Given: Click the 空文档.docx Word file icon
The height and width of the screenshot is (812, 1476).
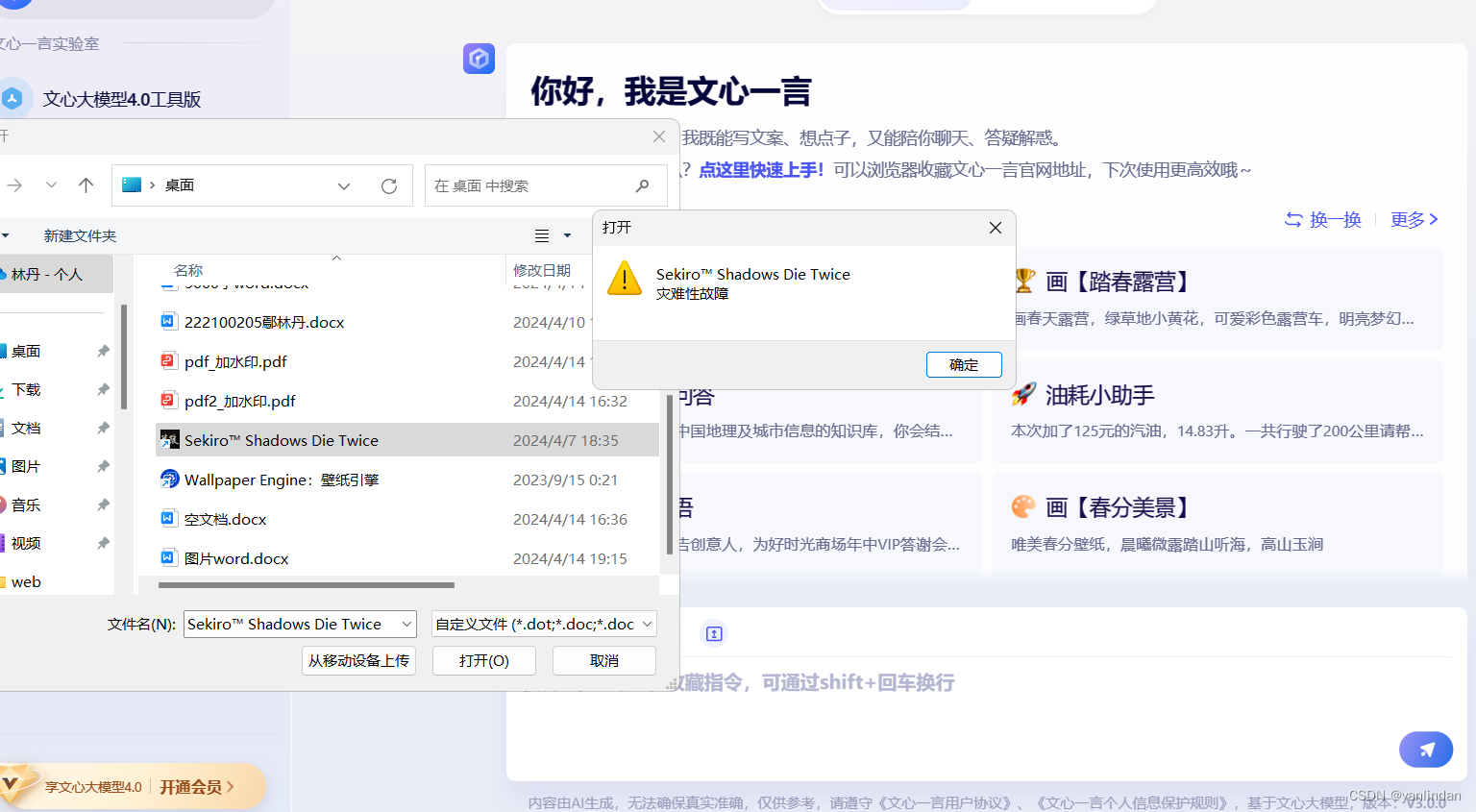Looking at the screenshot, I should [168, 519].
